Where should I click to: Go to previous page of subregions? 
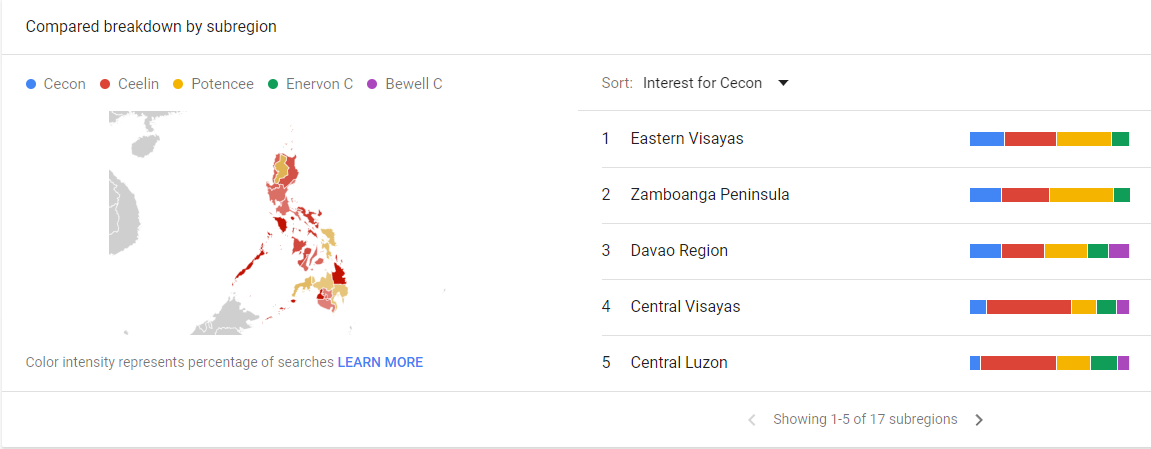coord(752,420)
